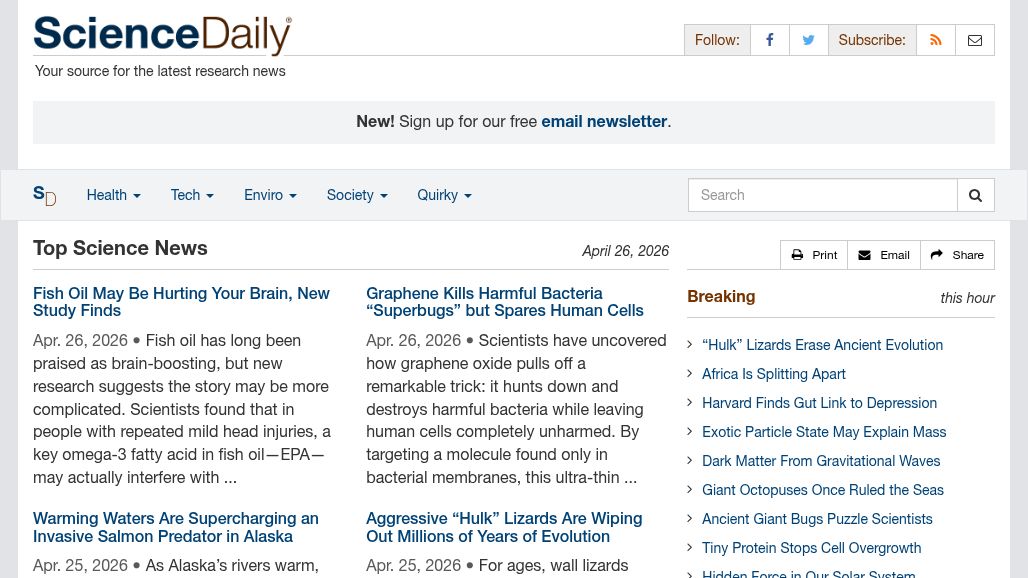
Task: Click the SD home logo icon
Action: (x=44, y=195)
